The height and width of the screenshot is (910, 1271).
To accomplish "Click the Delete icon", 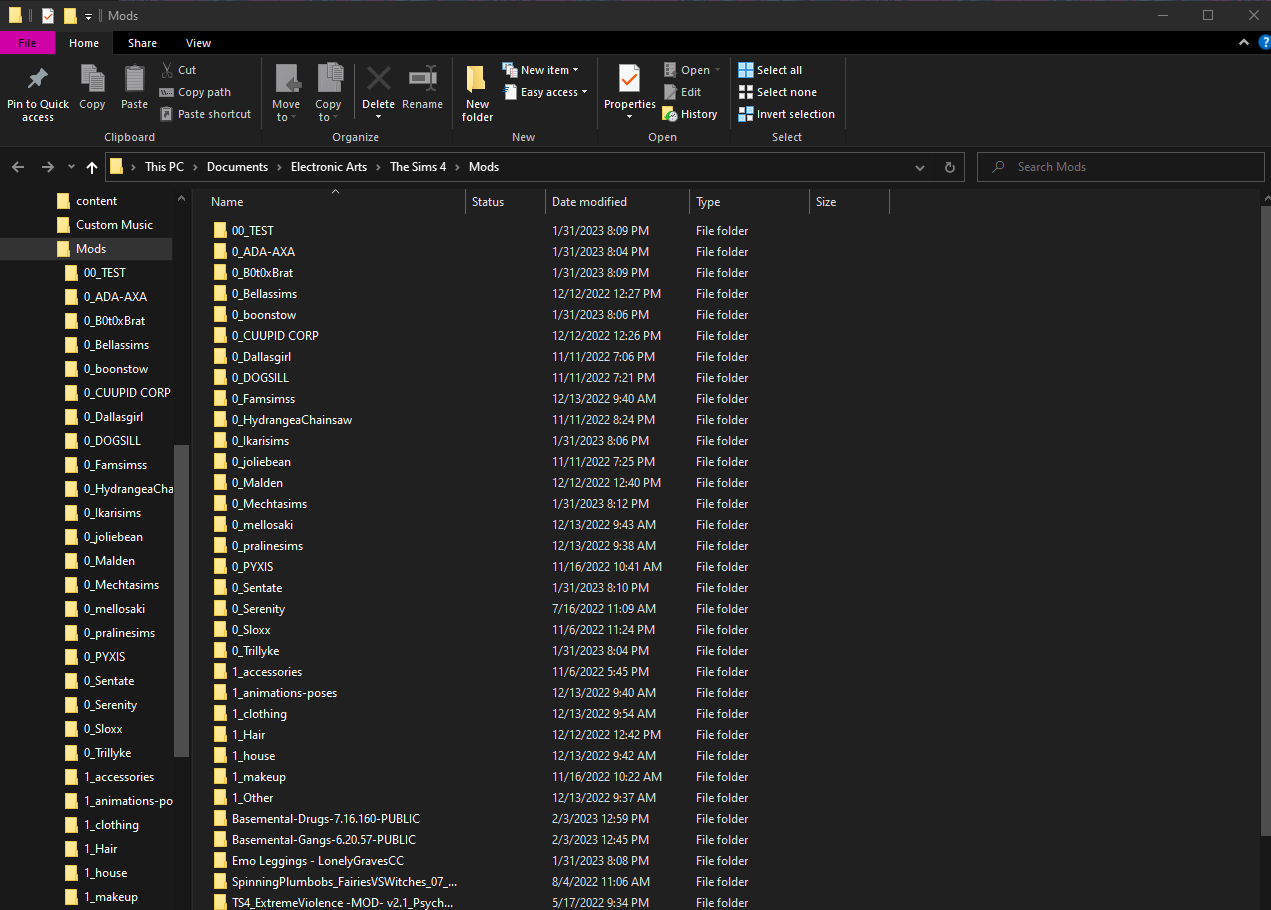I will 378,80.
